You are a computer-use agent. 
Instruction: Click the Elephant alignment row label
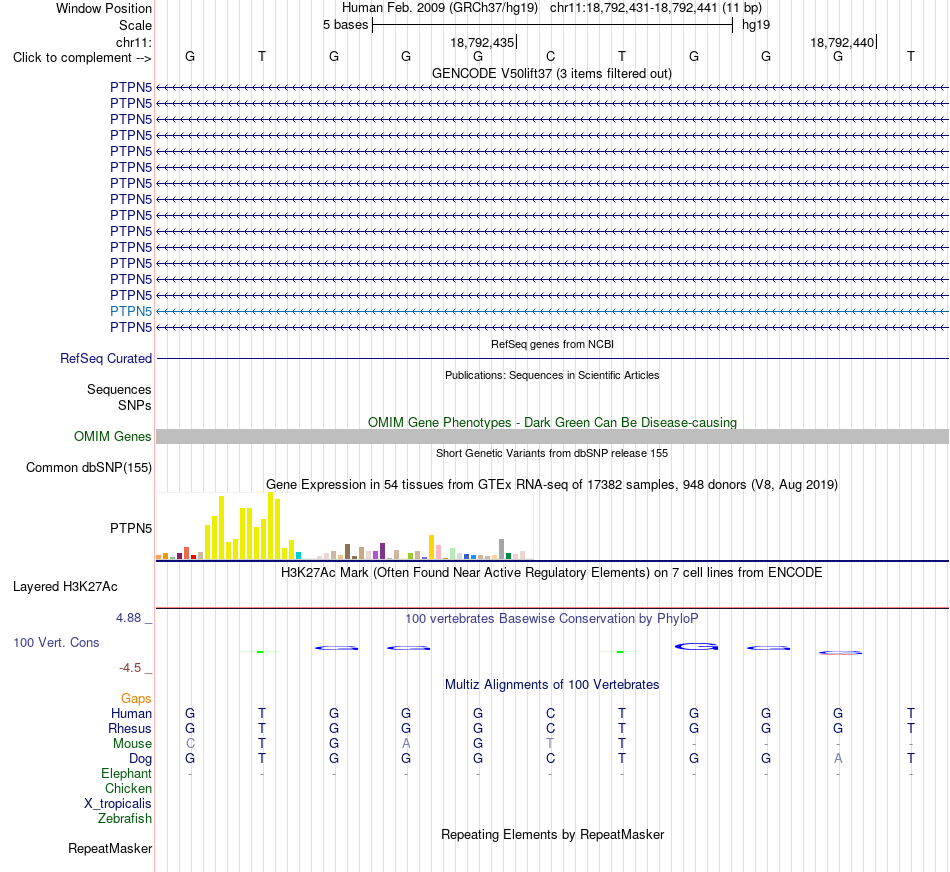click(x=127, y=774)
